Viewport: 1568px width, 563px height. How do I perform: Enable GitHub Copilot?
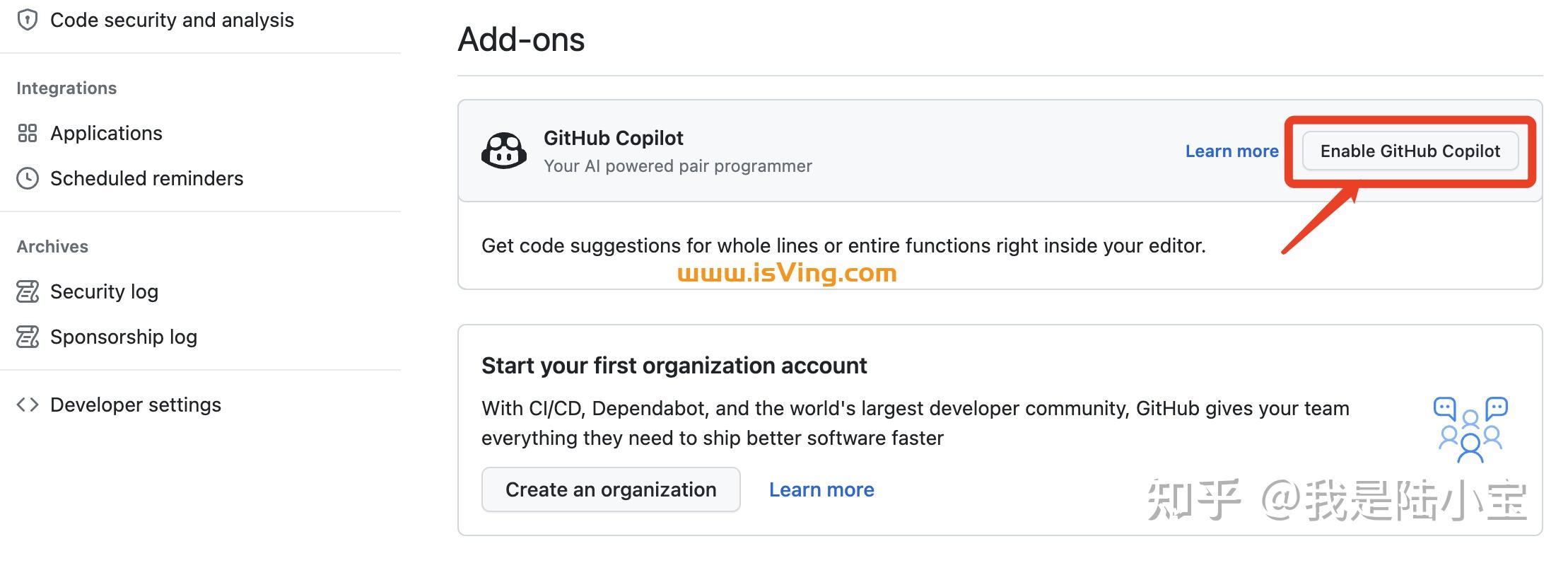pyautogui.click(x=1410, y=151)
